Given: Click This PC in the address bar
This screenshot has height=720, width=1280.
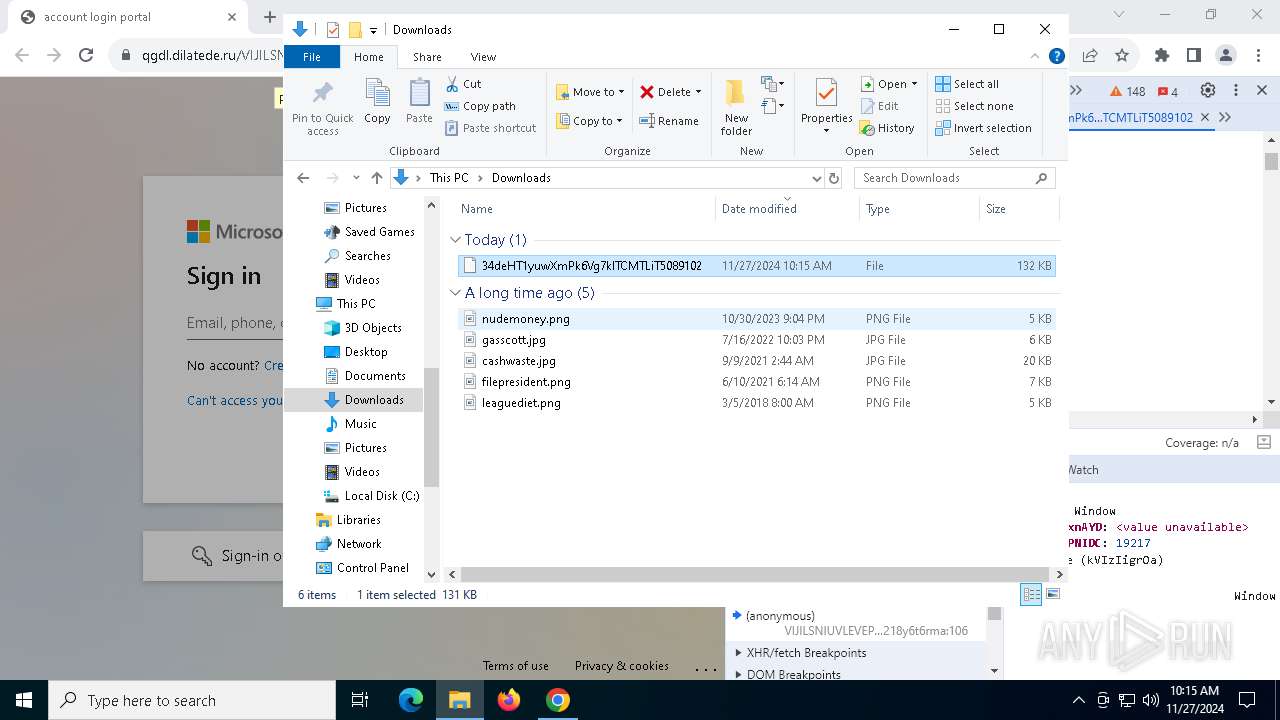Looking at the screenshot, I should (449, 178).
